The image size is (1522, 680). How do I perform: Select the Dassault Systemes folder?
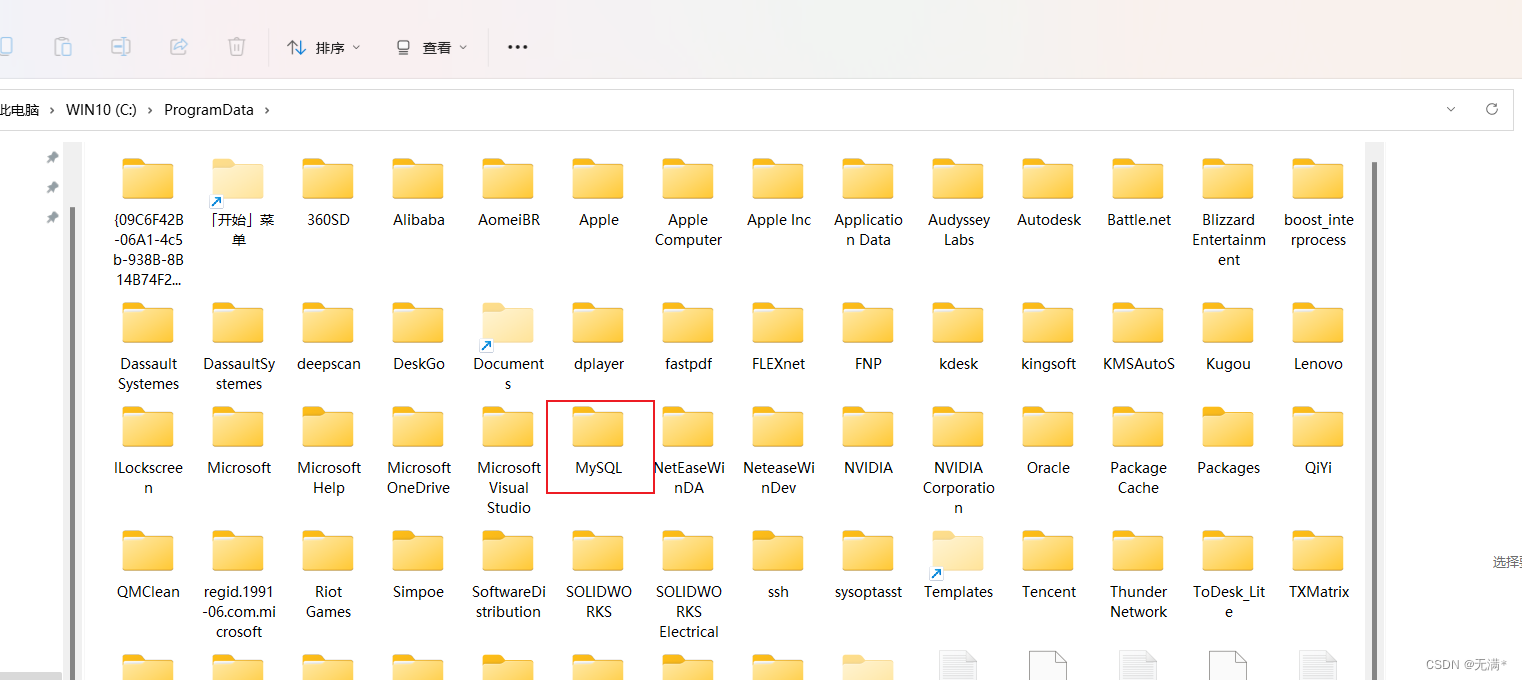point(148,347)
